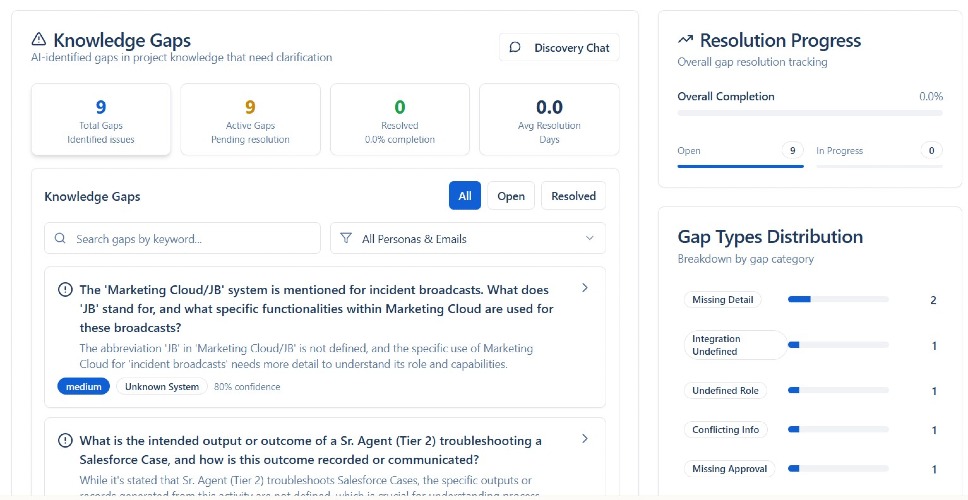The image size is (968, 500).
Task: Click the Resolved 0.0% completion card
Action: point(400,120)
